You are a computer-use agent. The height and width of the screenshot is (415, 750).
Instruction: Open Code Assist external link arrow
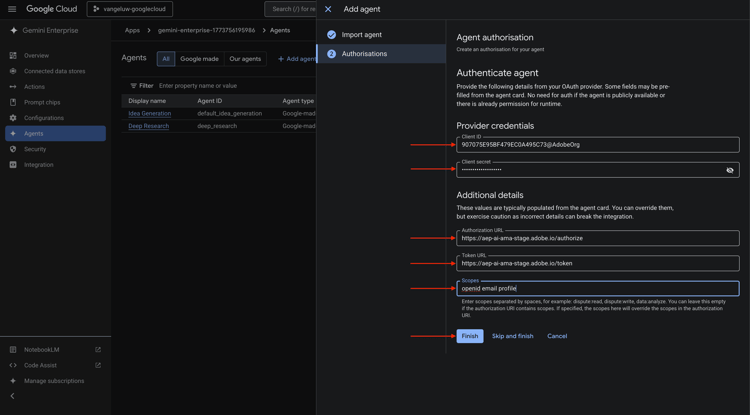98,365
